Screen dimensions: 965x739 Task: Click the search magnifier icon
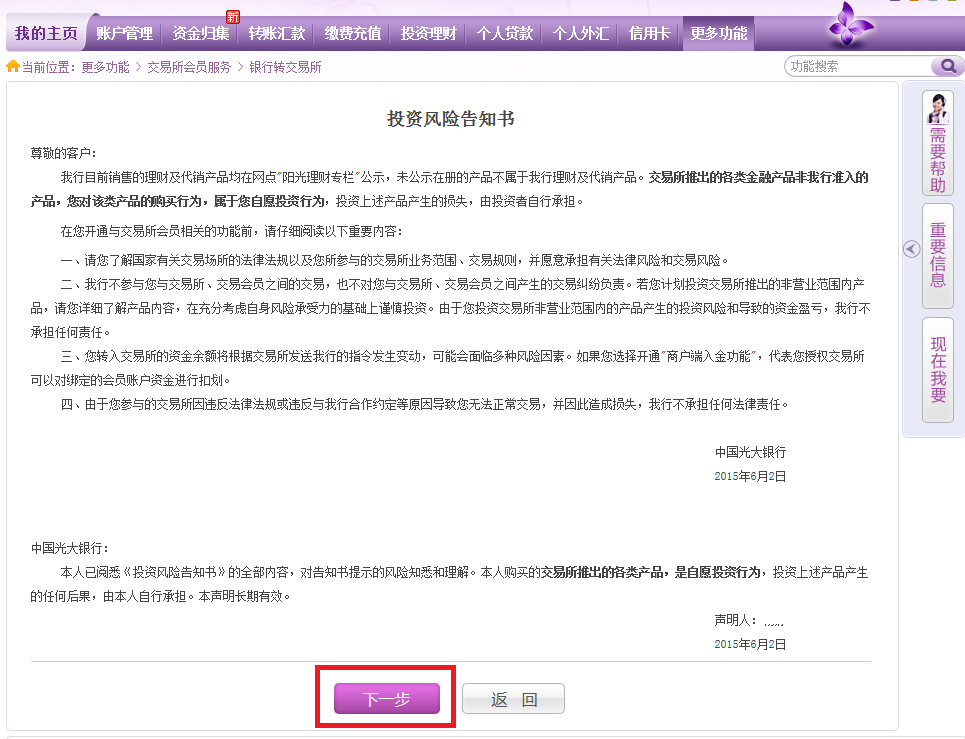point(946,67)
